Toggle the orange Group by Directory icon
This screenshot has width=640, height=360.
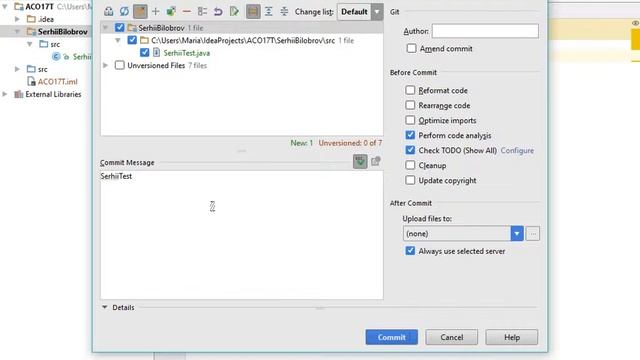(140, 11)
